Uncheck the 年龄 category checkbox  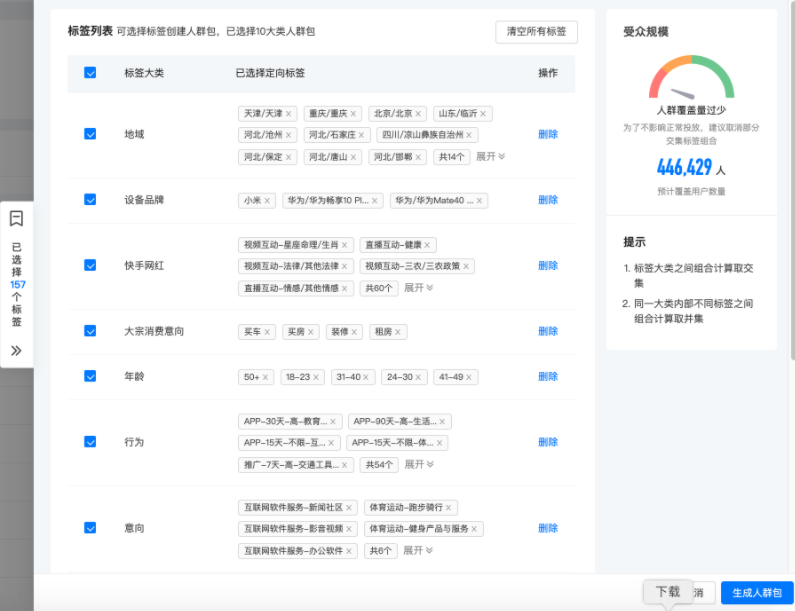[x=90, y=376]
